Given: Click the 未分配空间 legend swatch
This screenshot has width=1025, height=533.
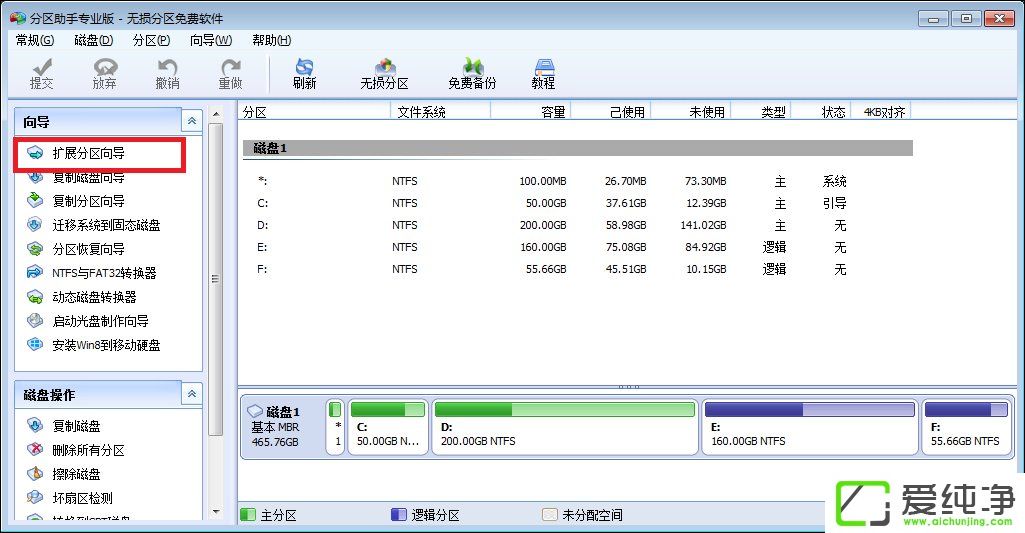Looking at the screenshot, I should (550, 515).
